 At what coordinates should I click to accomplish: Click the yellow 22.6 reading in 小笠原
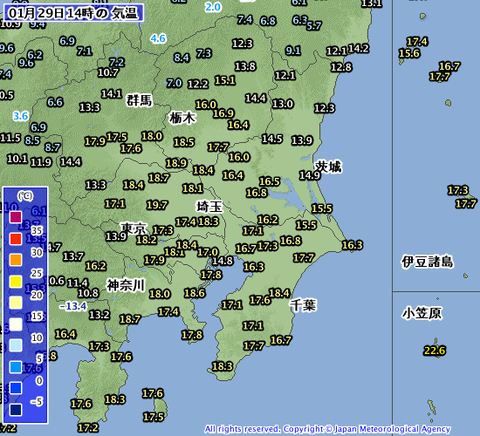[435, 351]
